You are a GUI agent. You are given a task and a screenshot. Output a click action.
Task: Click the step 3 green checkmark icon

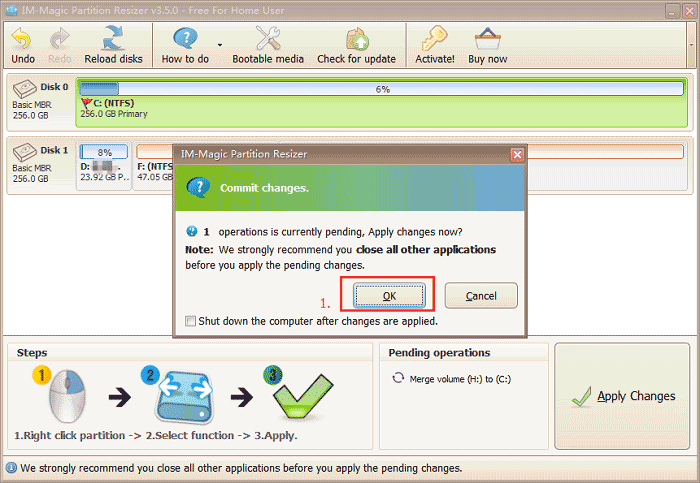tap(303, 396)
